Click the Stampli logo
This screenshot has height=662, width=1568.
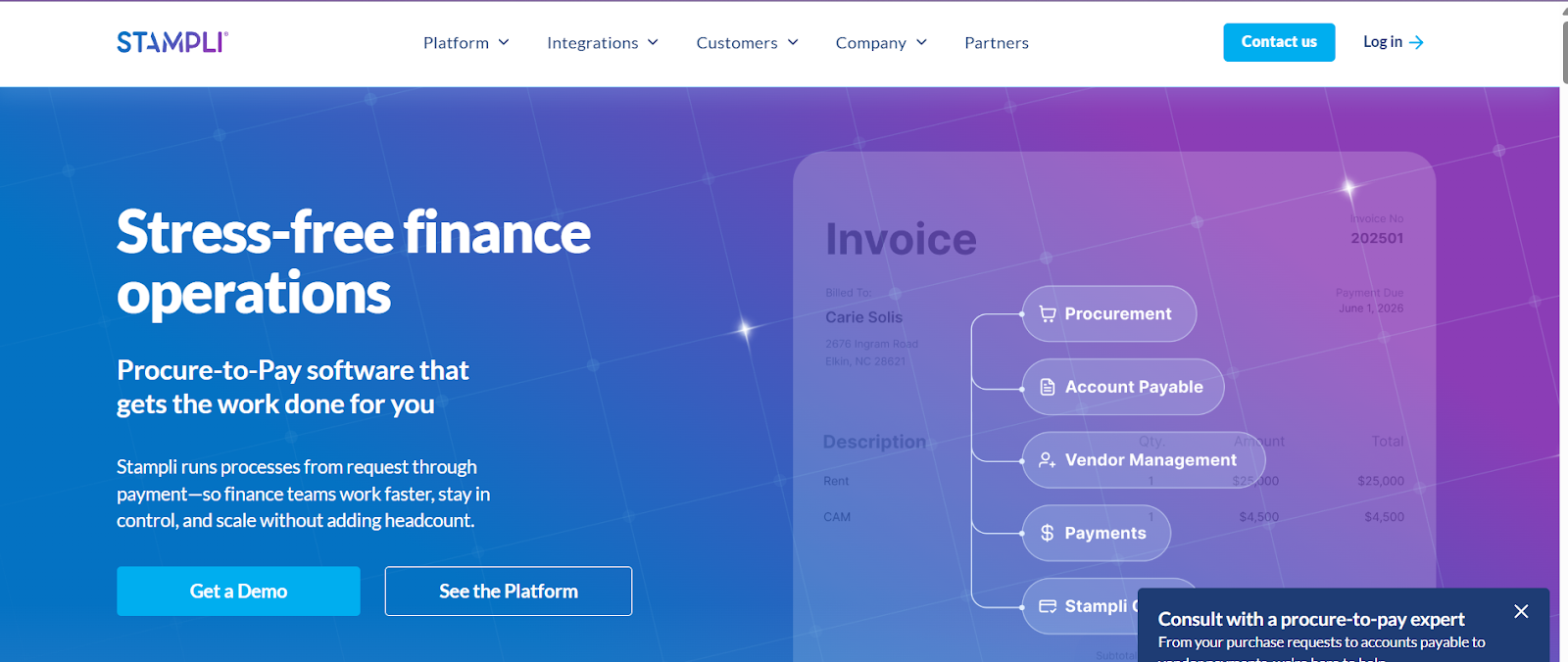(x=172, y=42)
